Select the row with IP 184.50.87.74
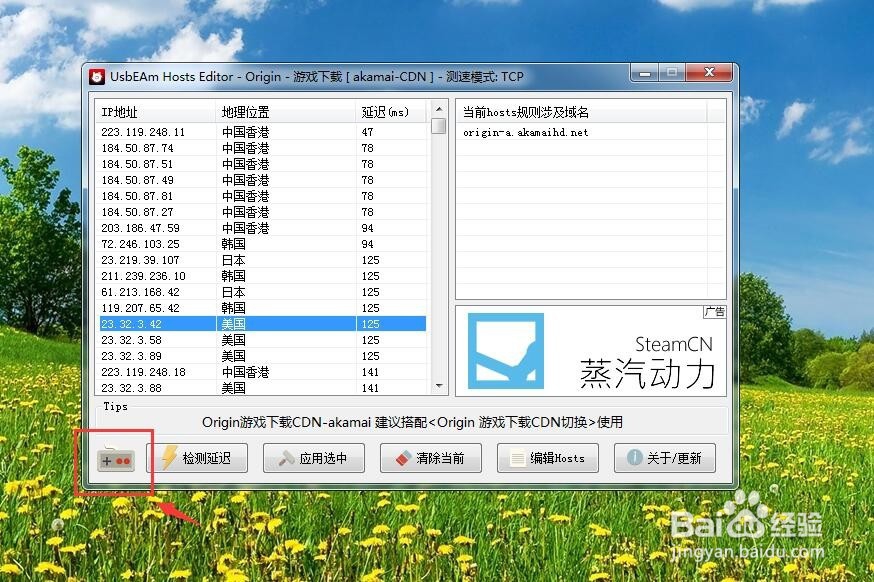The width and height of the screenshot is (874, 582). pos(263,148)
